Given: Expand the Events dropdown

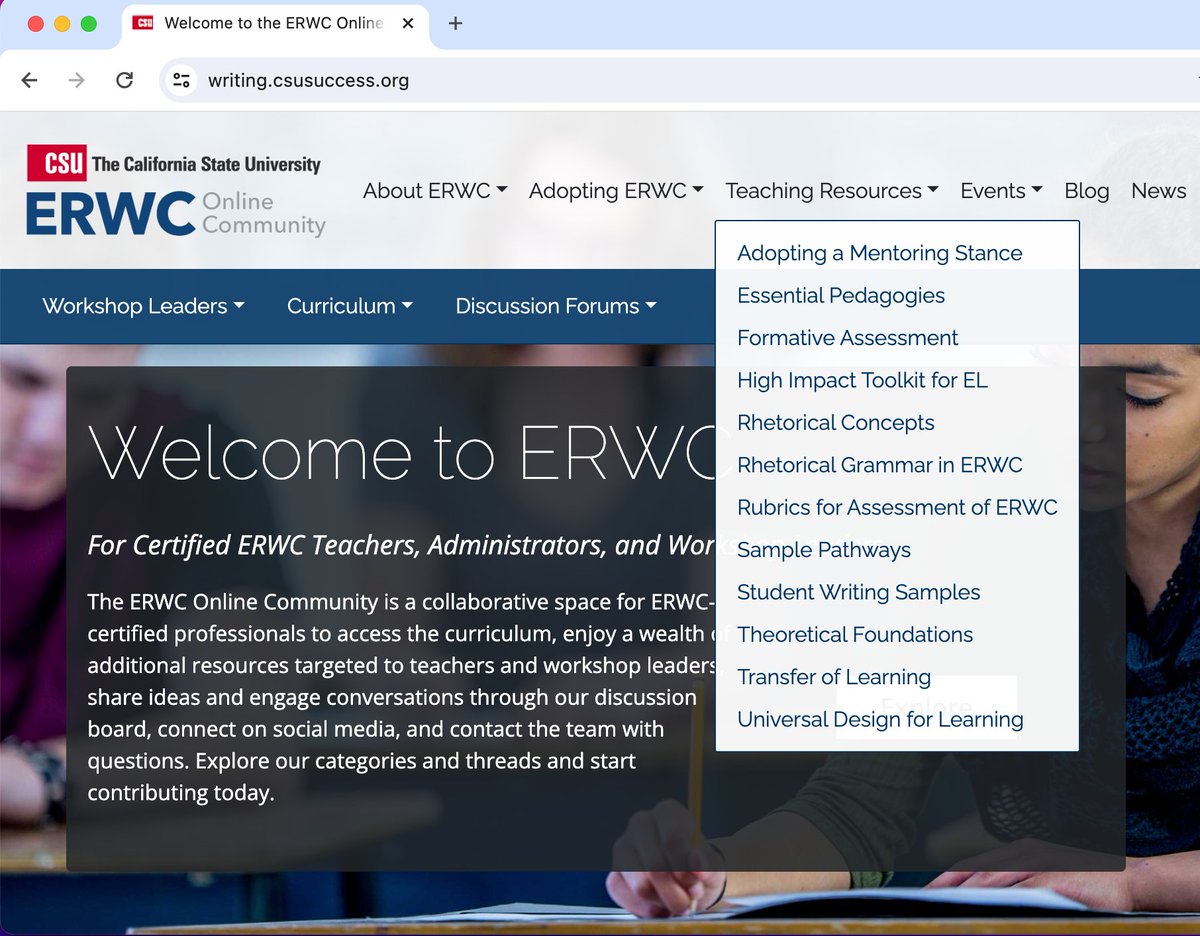Looking at the screenshot, I should (x=1001, y=191).
